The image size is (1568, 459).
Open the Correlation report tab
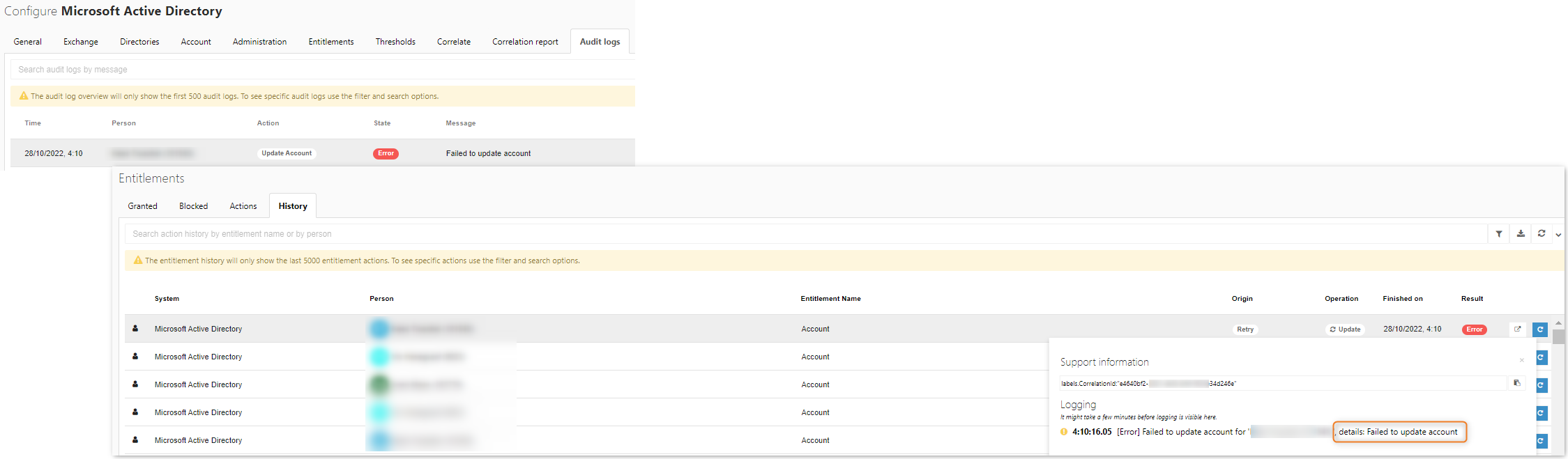(x=525, y=42)
